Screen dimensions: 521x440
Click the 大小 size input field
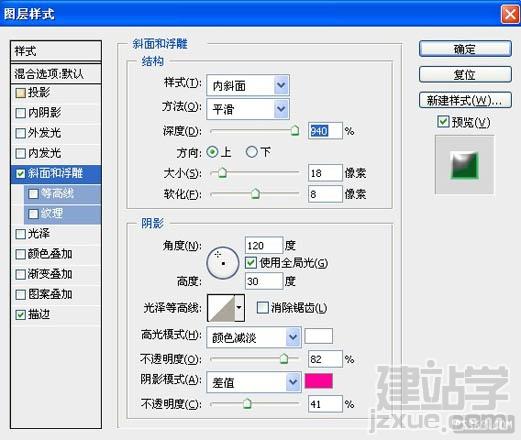325,173
